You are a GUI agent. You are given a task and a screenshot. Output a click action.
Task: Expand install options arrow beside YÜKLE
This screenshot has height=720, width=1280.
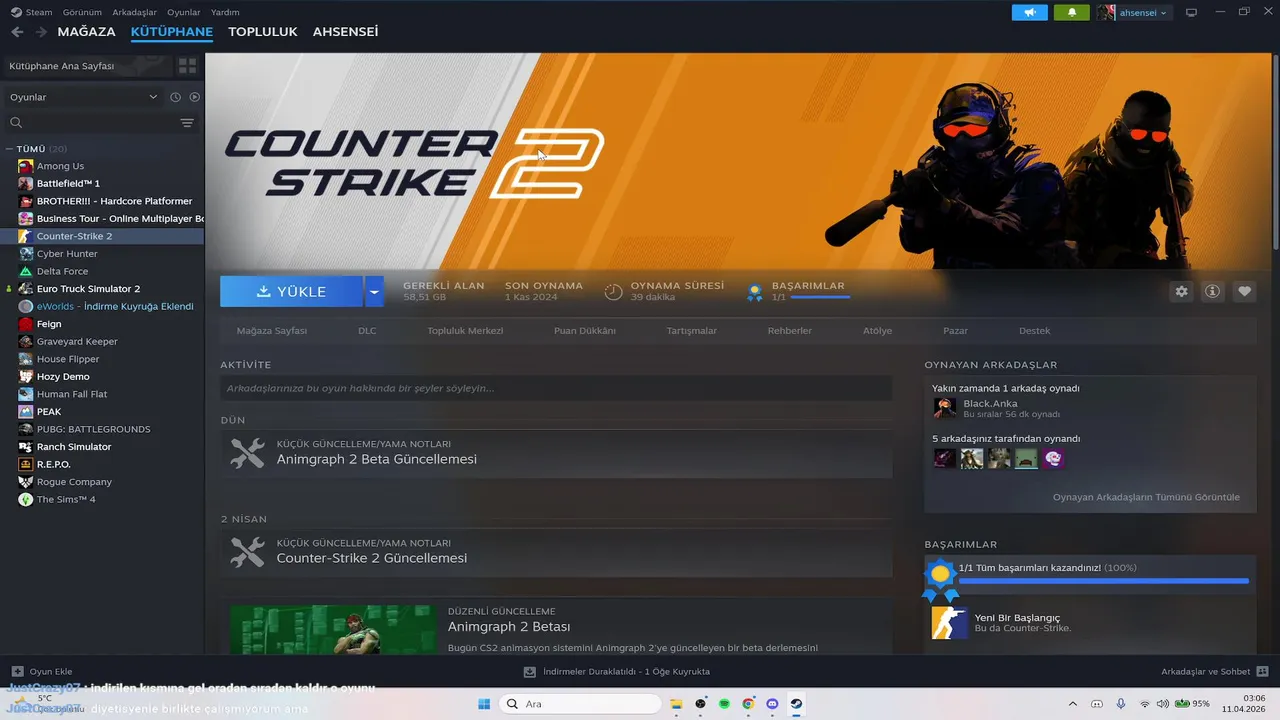tap(374, 291)
